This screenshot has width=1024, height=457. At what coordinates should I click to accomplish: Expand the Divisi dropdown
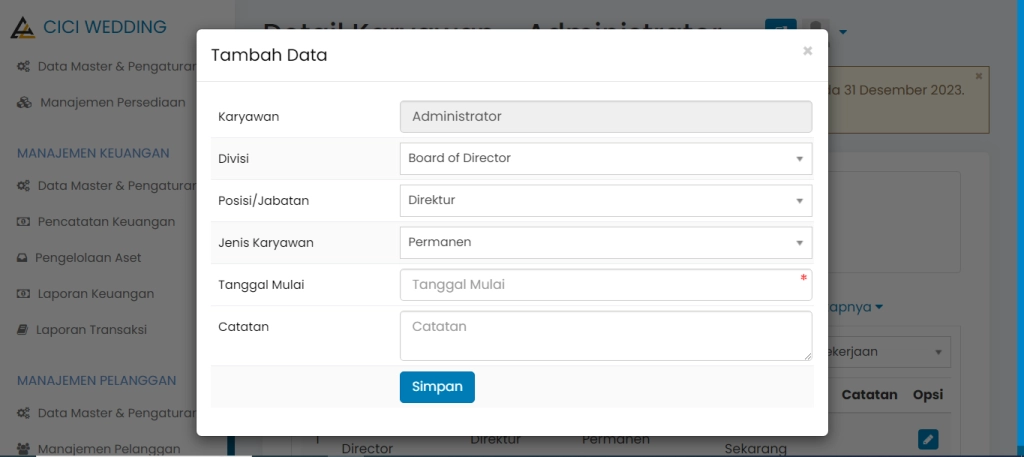pyautogui.click(x=605, y=158)
